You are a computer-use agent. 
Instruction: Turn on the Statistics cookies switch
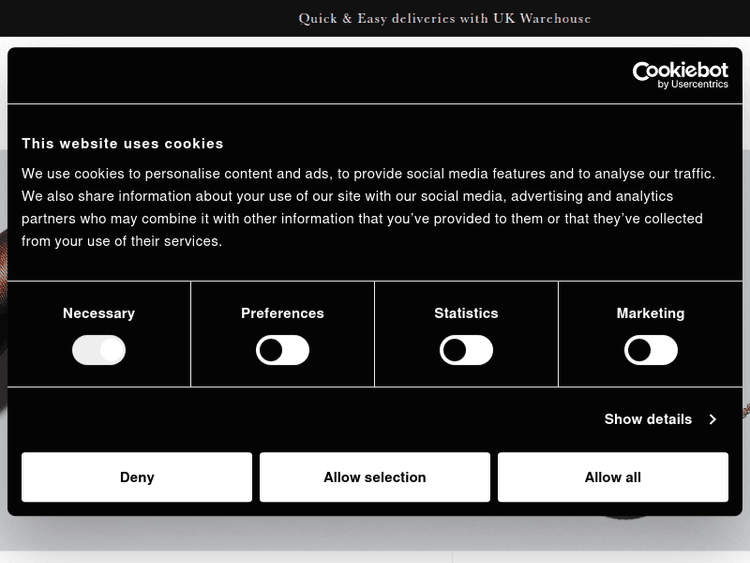(466, 350)
